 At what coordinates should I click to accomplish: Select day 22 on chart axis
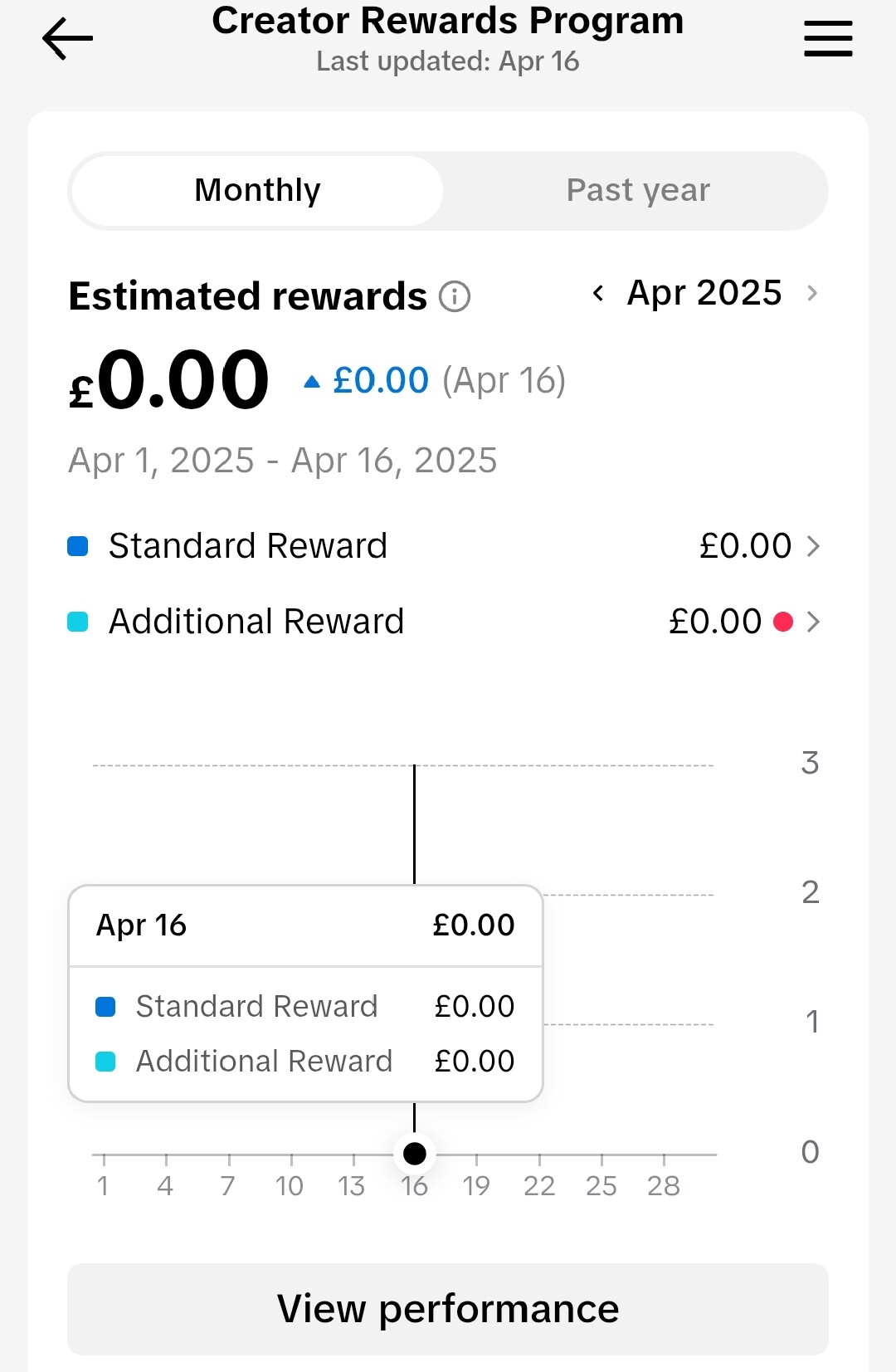pos(539,1186)
